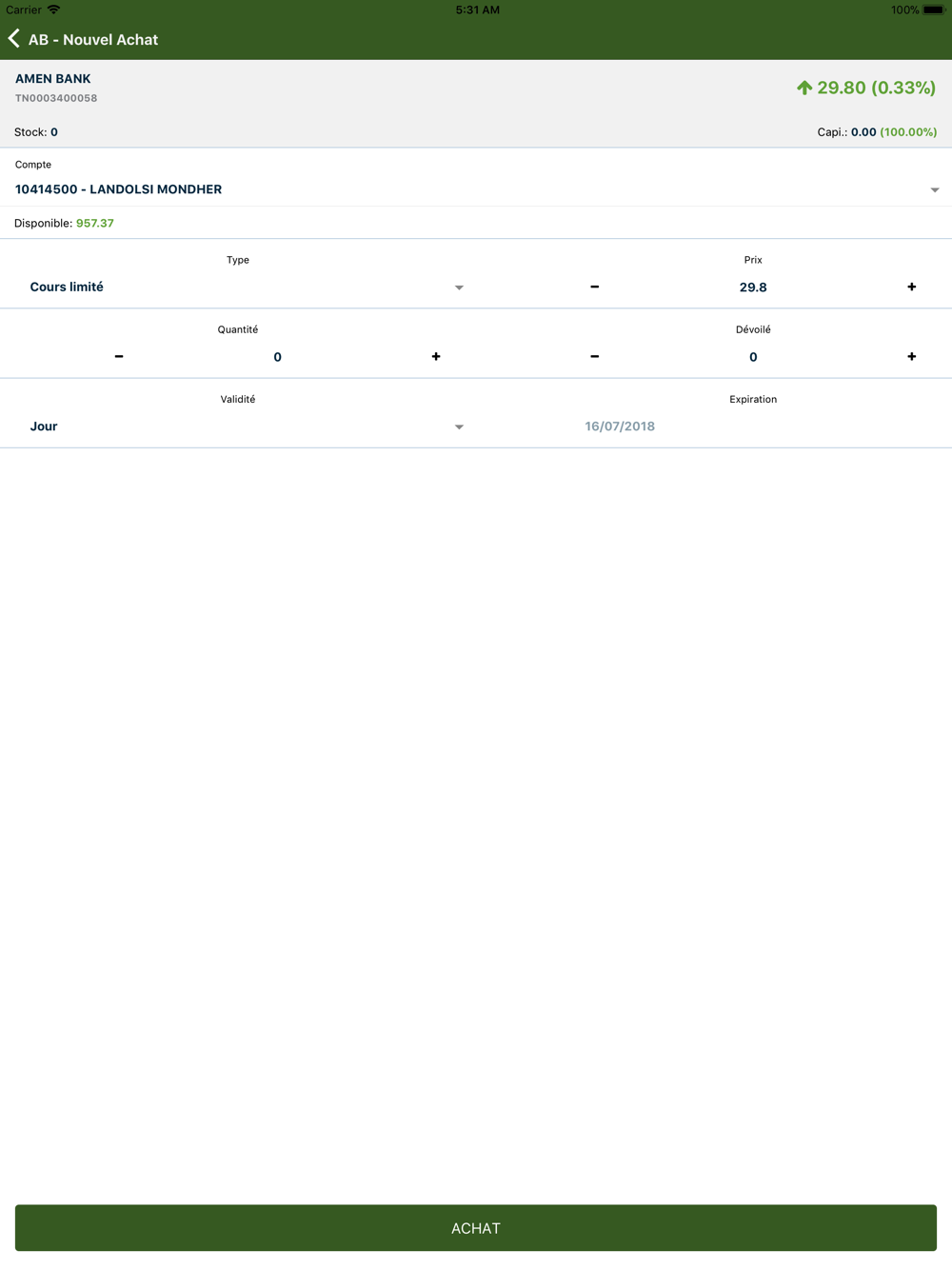Tap the Wi-Fi status bar icon

pyautogui.click(x=54, y=10)
